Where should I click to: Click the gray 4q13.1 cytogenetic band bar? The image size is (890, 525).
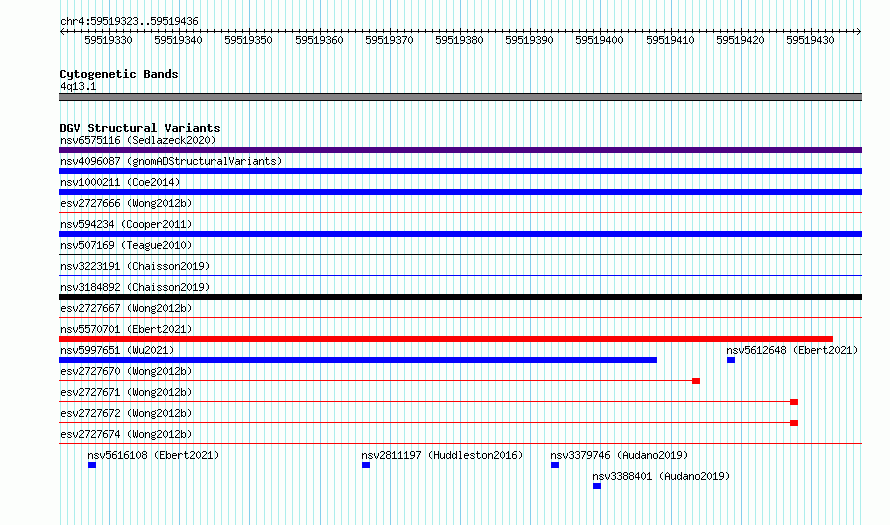tap(460, 97)
